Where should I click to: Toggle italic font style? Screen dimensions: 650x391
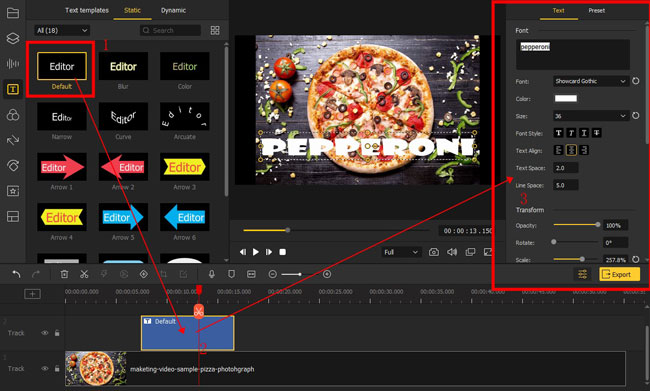click(x=571, y=133)
